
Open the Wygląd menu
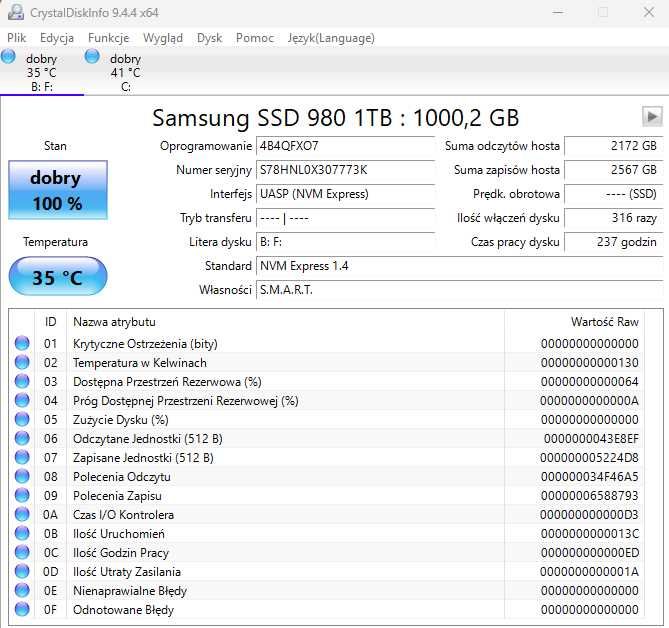pyautogui.click(x=163, y=38)
